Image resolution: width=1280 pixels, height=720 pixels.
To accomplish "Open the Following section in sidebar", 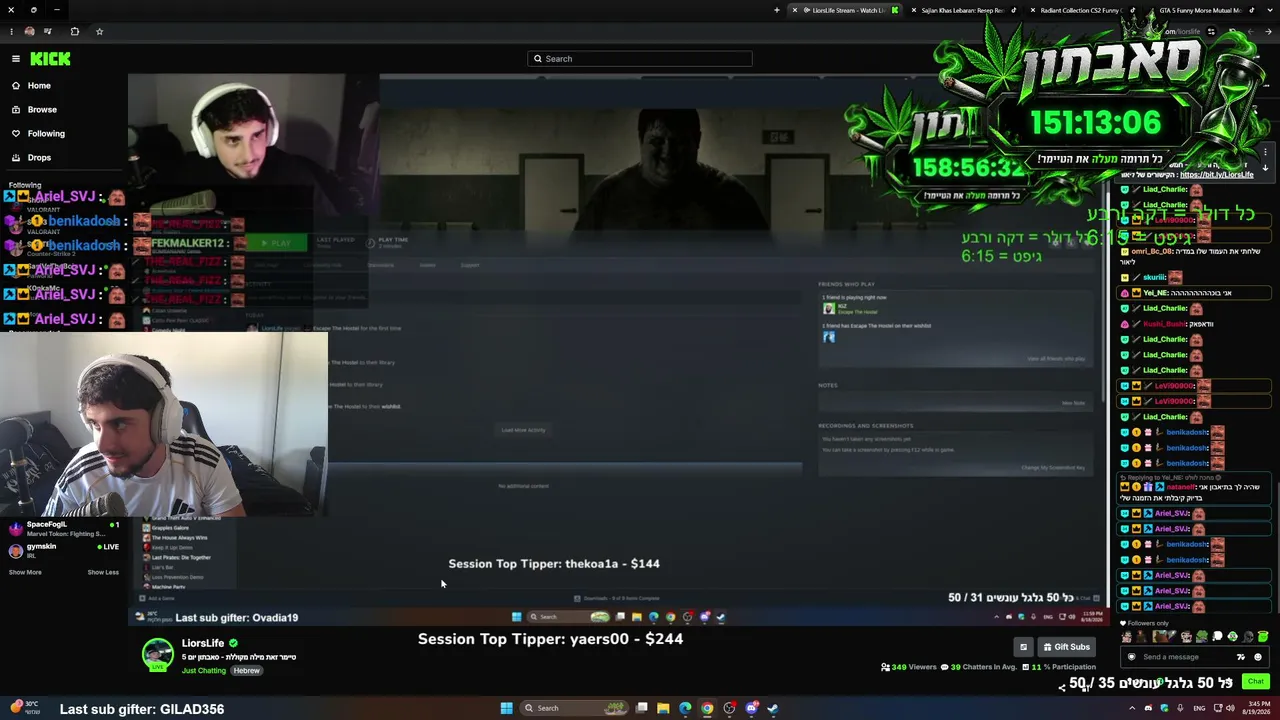I will [x=46, y=133].
